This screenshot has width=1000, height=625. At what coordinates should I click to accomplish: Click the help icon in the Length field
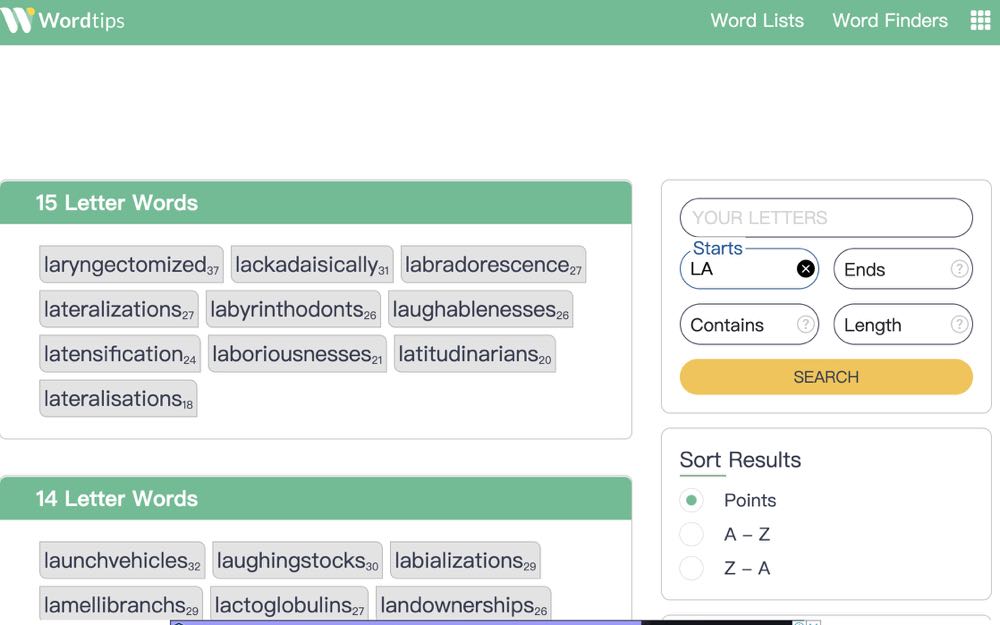(x=958, y=325)
